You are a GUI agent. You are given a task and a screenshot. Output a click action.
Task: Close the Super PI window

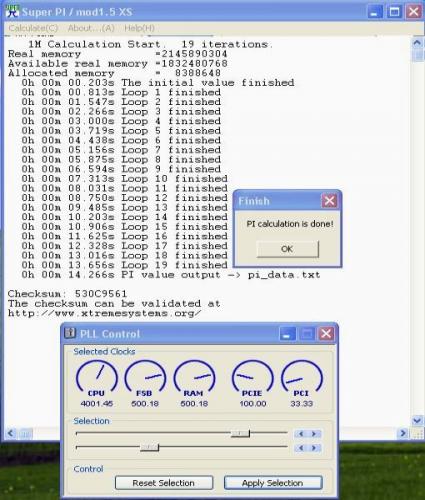414,12
